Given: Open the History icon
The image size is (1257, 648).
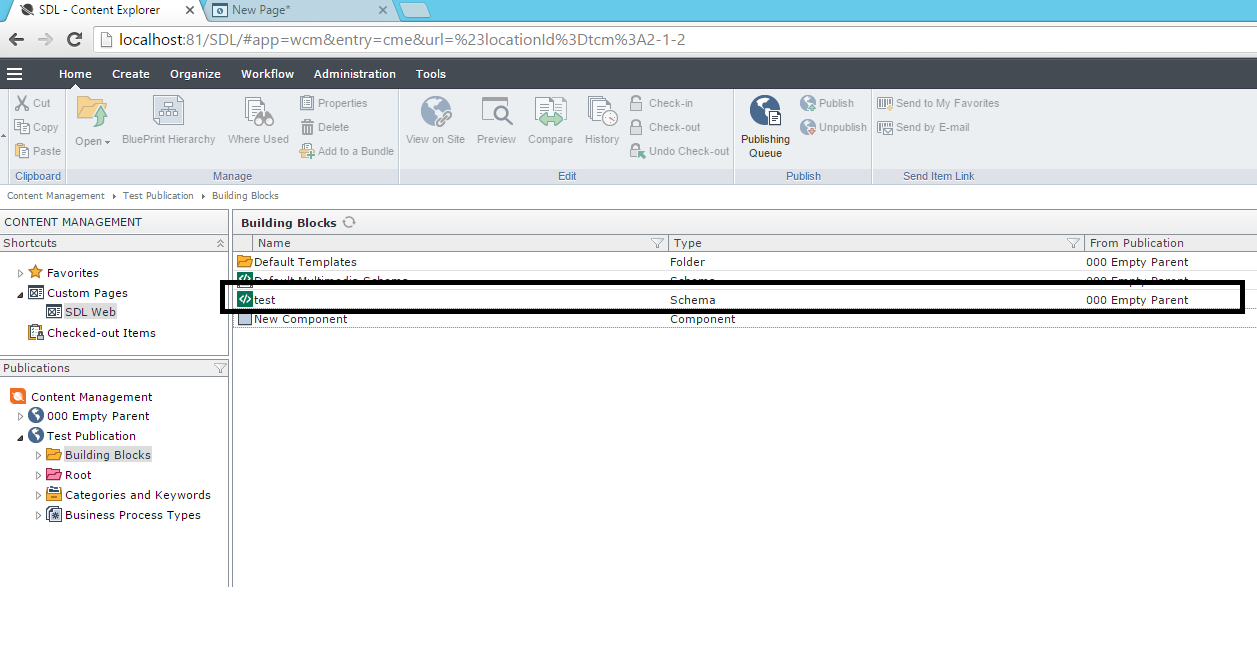Looking at the screenshot, I should coord(602,112).
